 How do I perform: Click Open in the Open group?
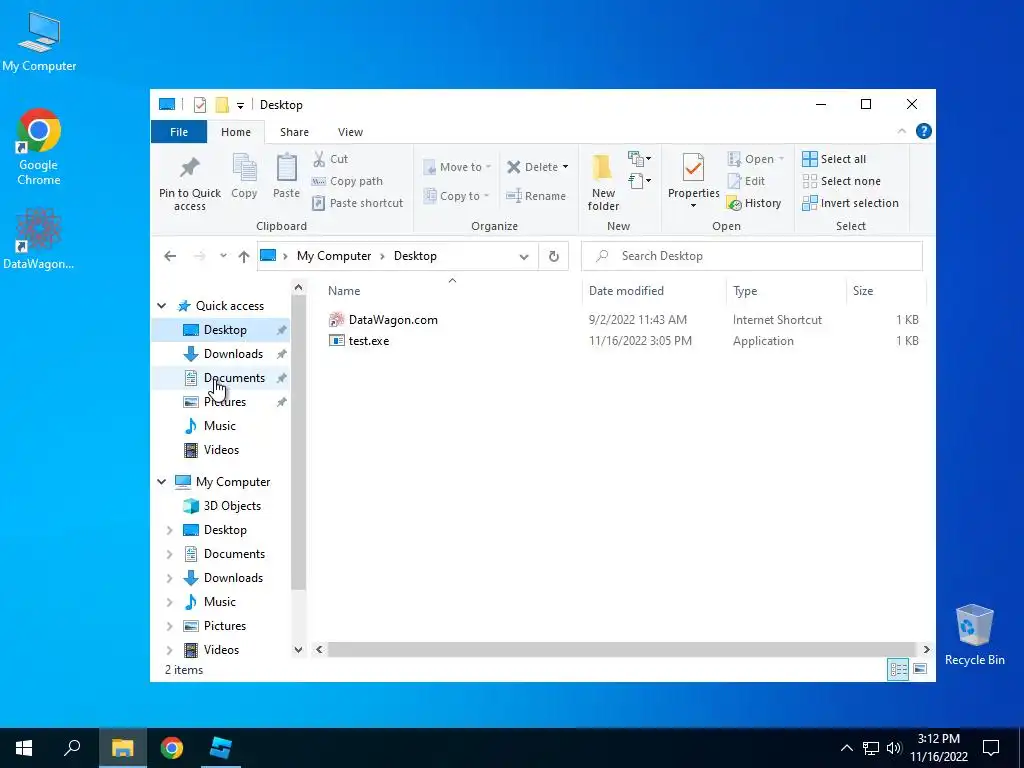click(x=756, y=159)
